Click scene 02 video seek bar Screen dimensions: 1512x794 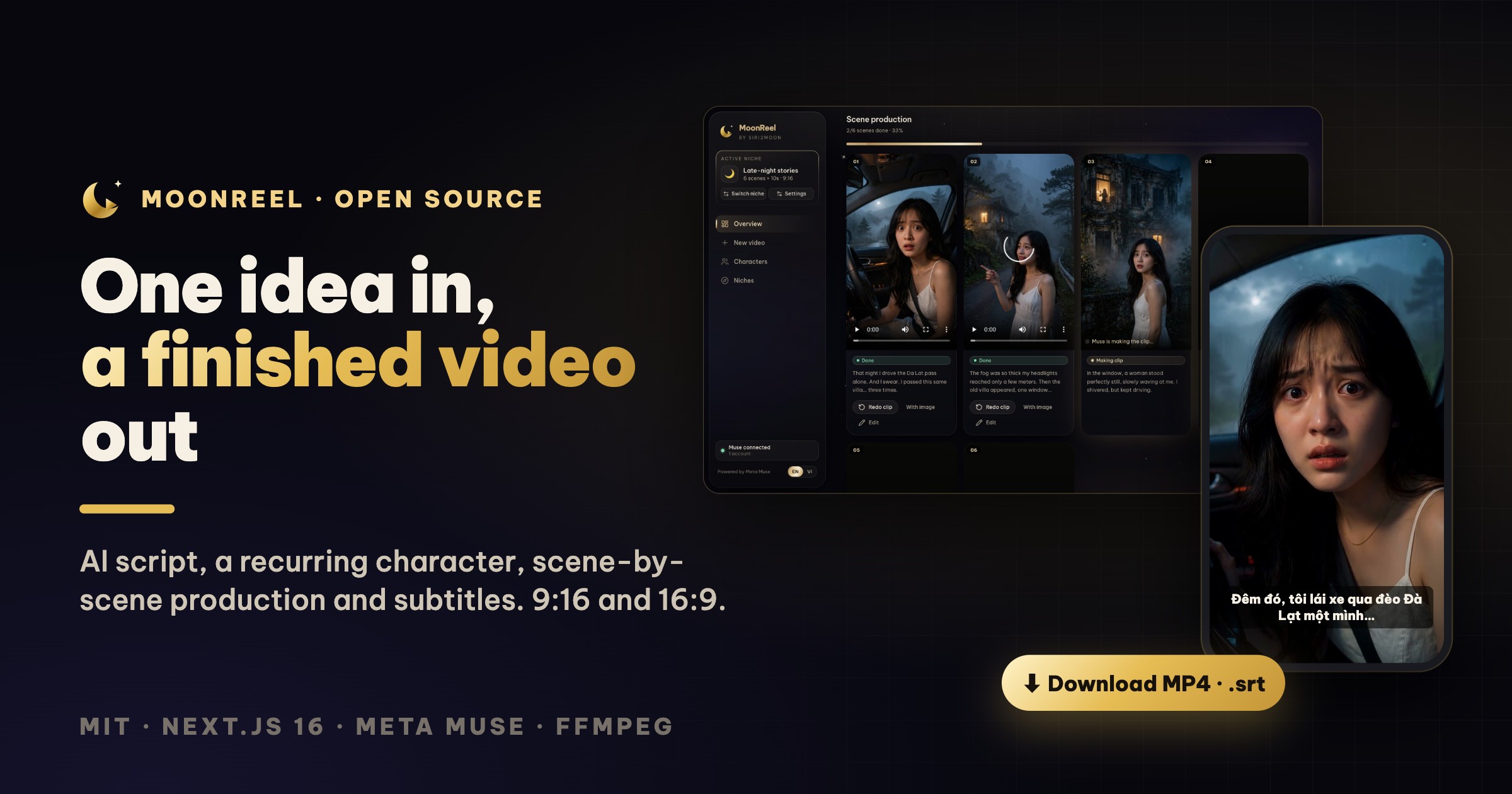coord(1019,340)
